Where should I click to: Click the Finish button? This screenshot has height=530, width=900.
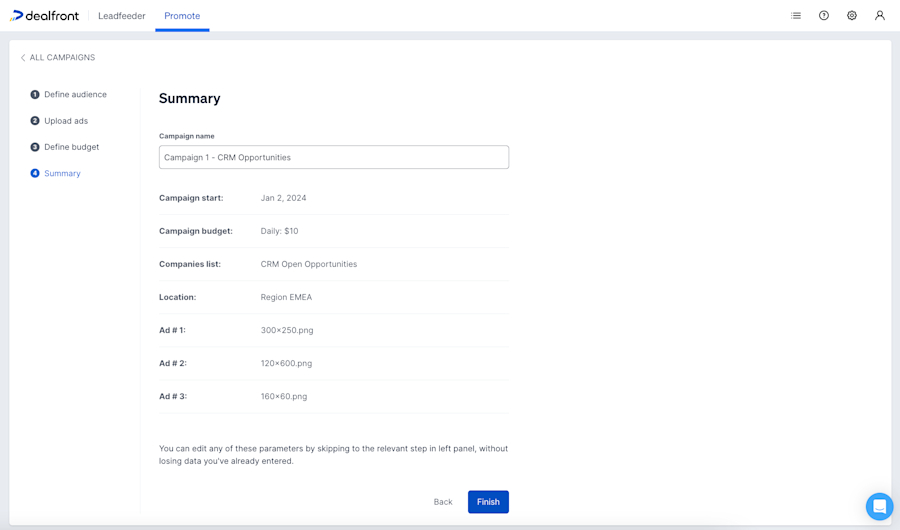[x=488, y=502]
